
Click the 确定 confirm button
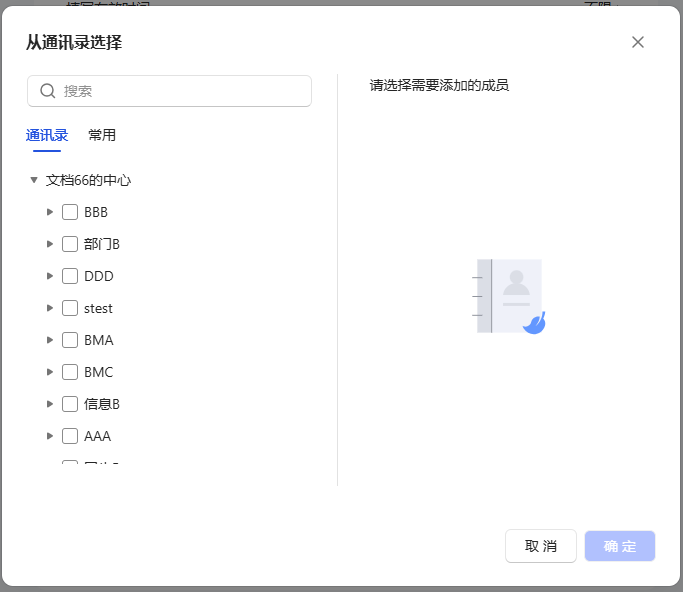click(x=620, y=546)
